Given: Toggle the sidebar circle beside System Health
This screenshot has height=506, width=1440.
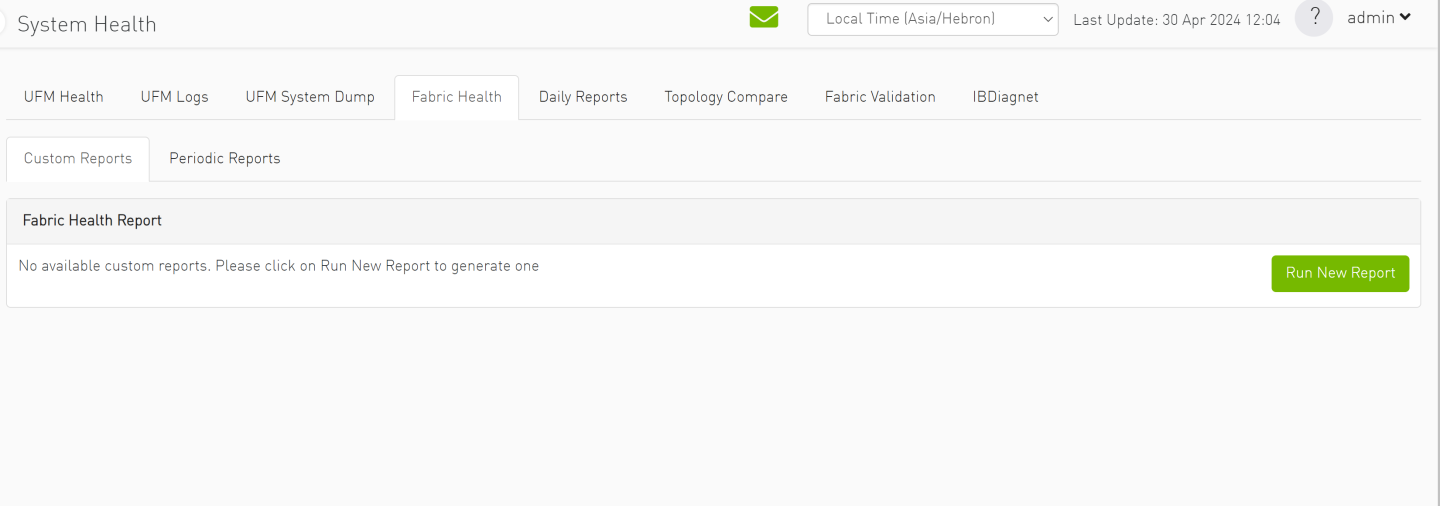Looking at the screenshot, I should tap(3, 24).
